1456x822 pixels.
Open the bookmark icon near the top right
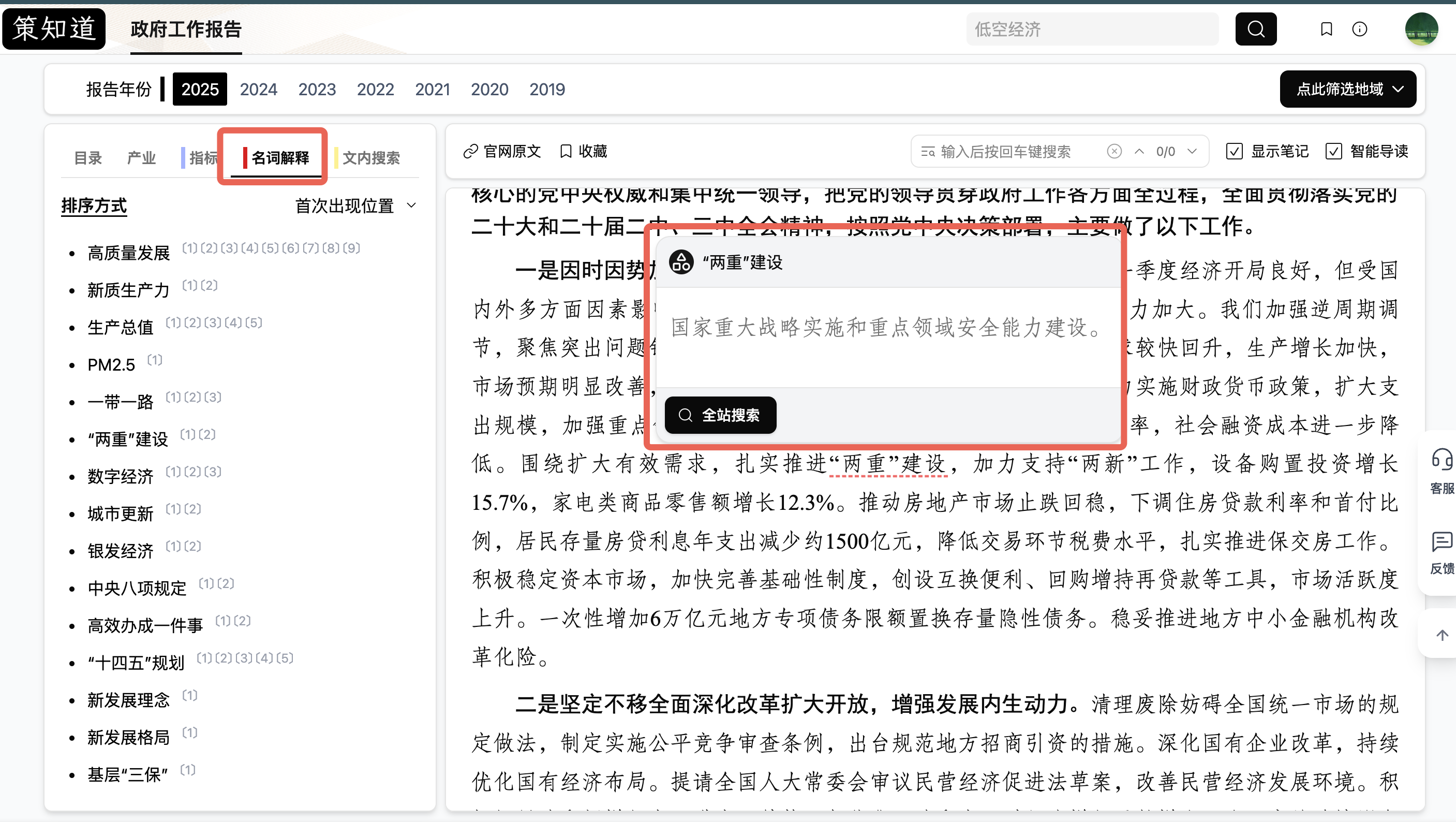(1327, 29)
